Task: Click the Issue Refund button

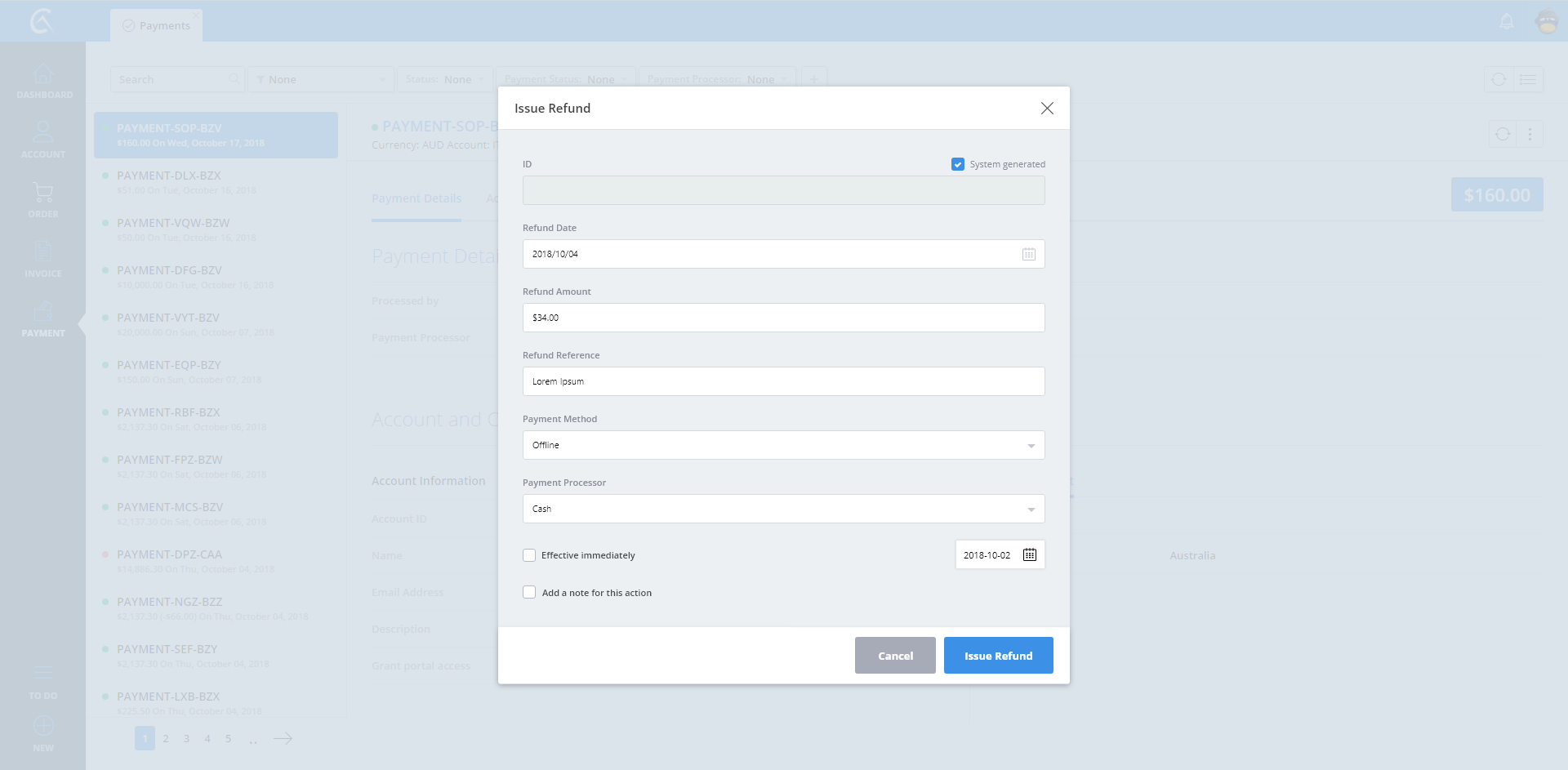Action: [x=998, y=656]
